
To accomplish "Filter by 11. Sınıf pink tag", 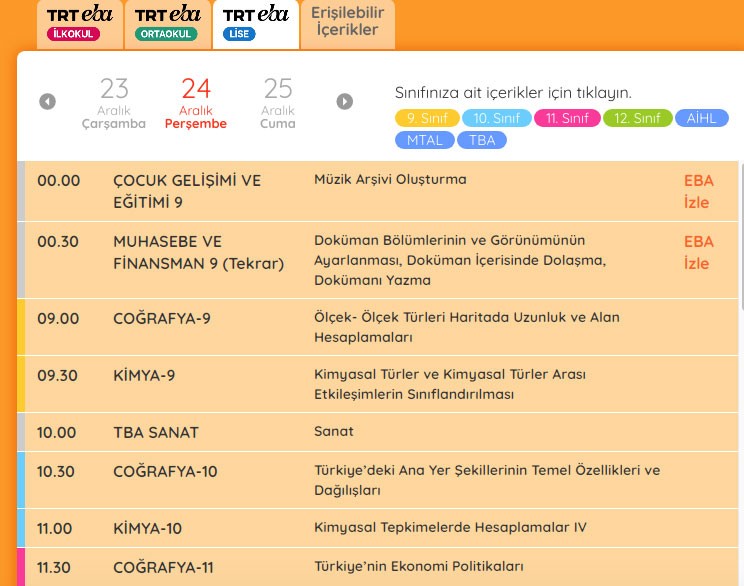I will coord(567,118).
